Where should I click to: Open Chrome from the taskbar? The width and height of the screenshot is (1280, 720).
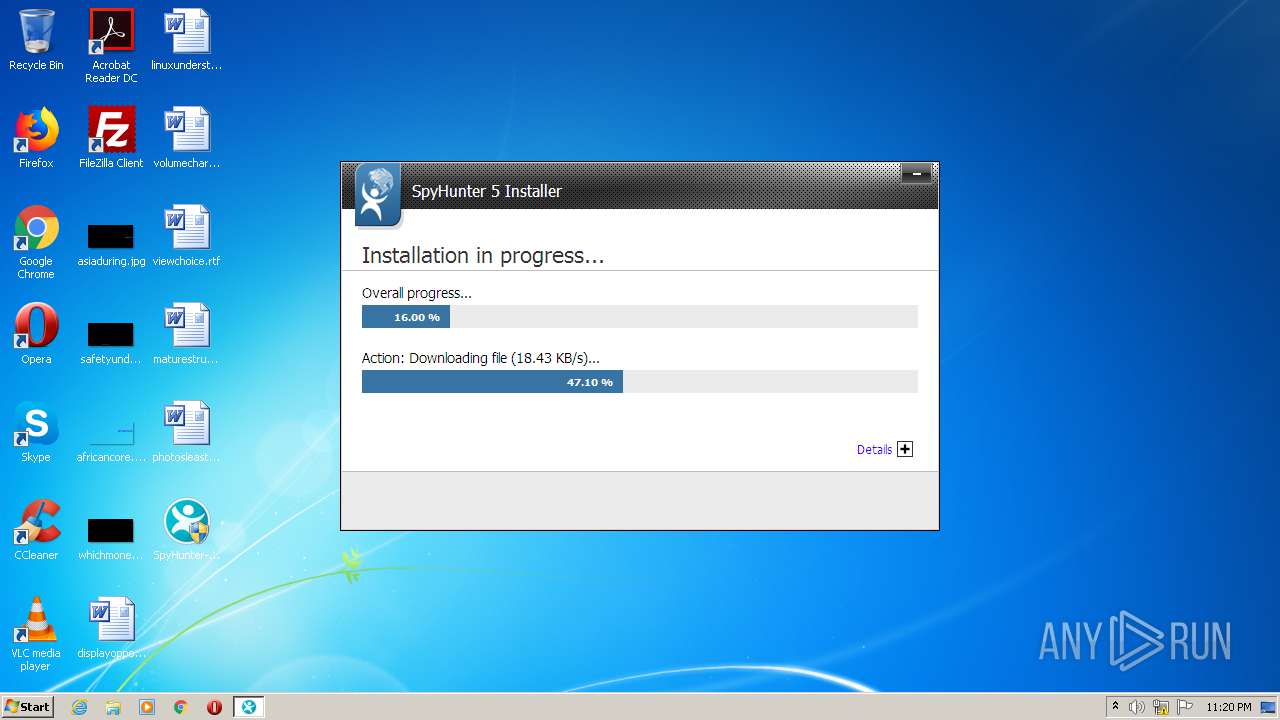click(x=181, y=707)
